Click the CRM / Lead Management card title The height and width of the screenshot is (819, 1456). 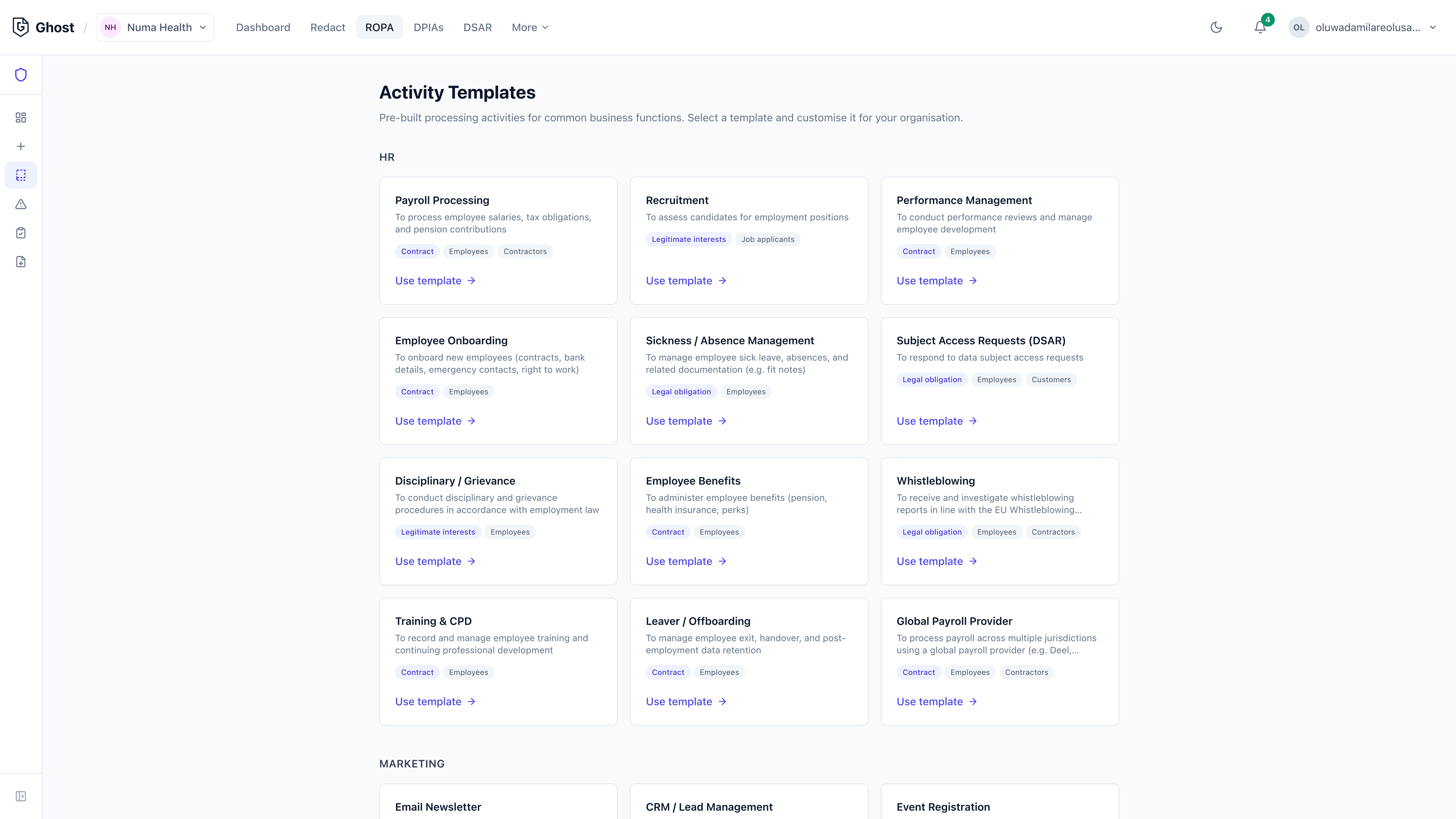tap(709, 807)
